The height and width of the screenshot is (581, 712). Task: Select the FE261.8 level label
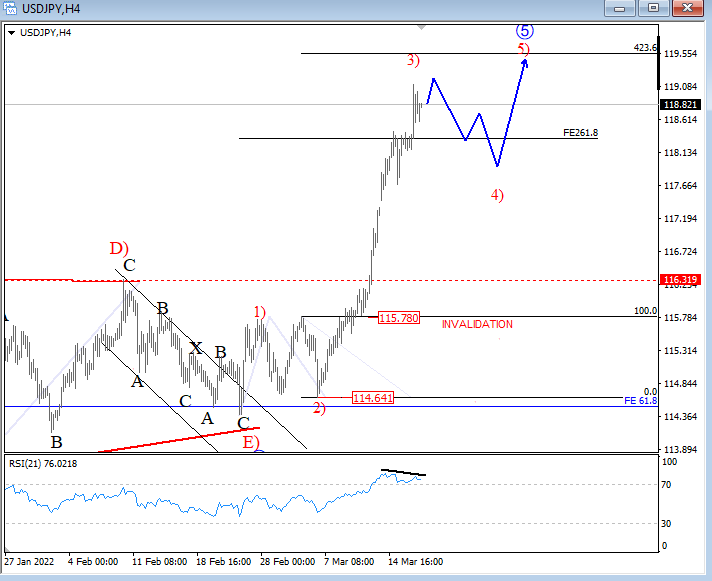pyautogui.click(x=580, y=133)
